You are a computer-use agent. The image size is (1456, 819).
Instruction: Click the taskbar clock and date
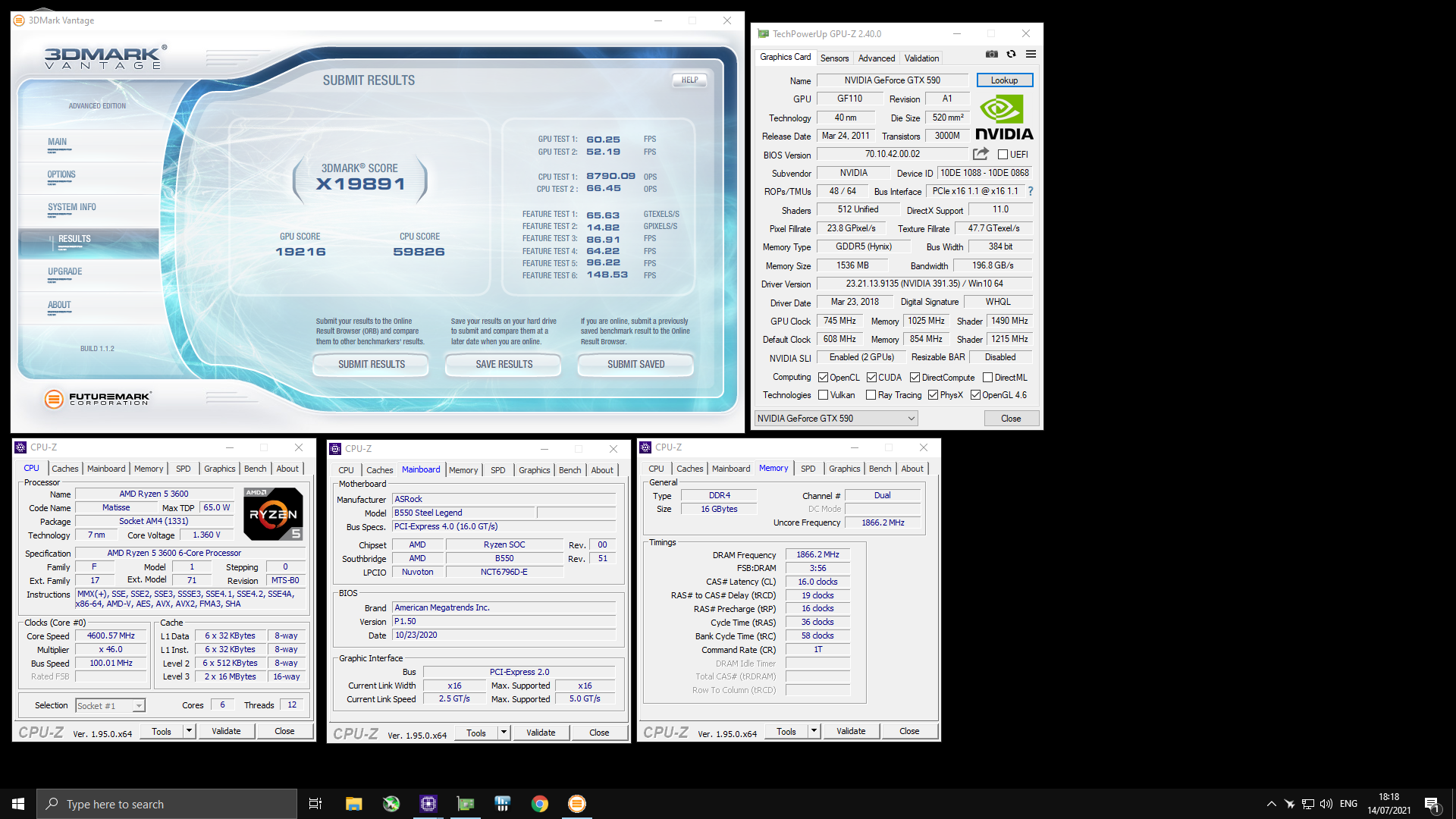(1389, 804)
